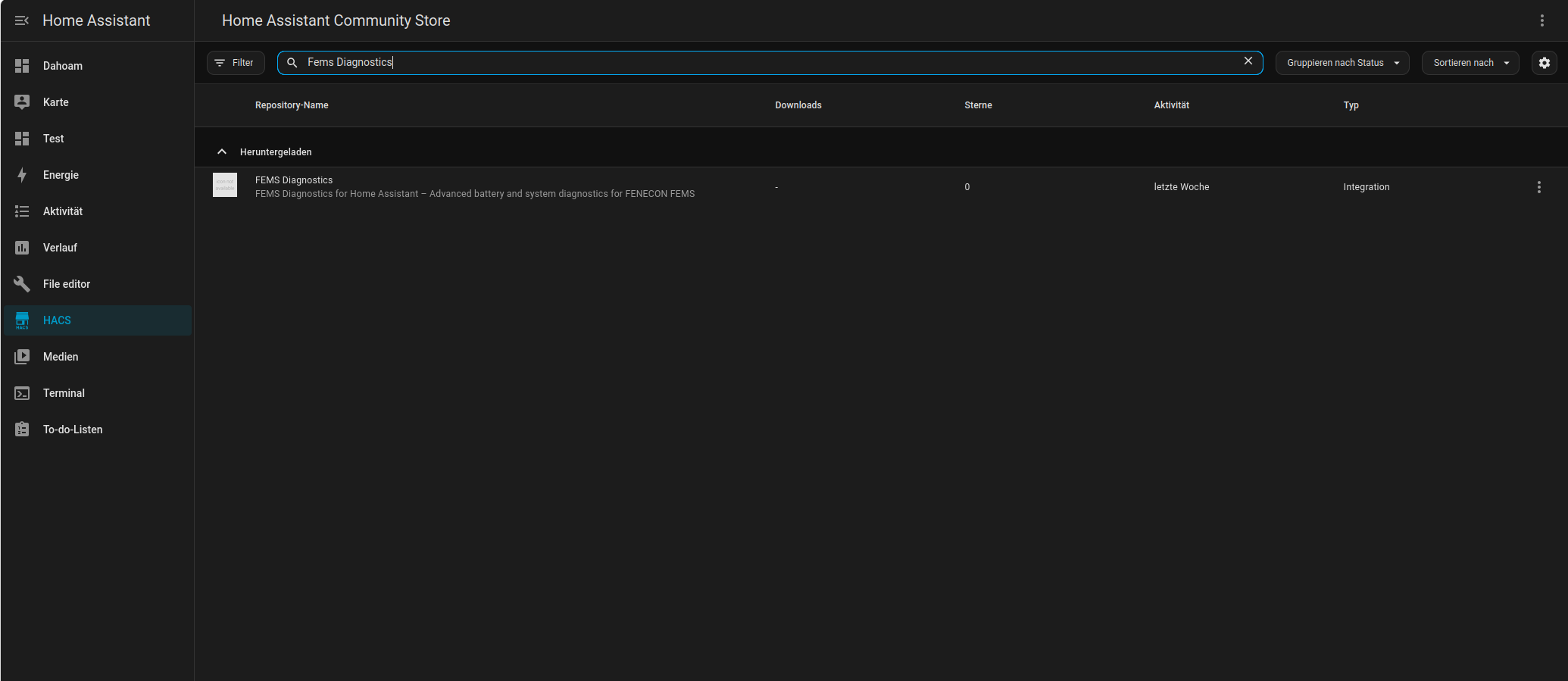Viewport: 1568px width, 681px height.
Task: Open the Filter panel
Action: [236, 63]
